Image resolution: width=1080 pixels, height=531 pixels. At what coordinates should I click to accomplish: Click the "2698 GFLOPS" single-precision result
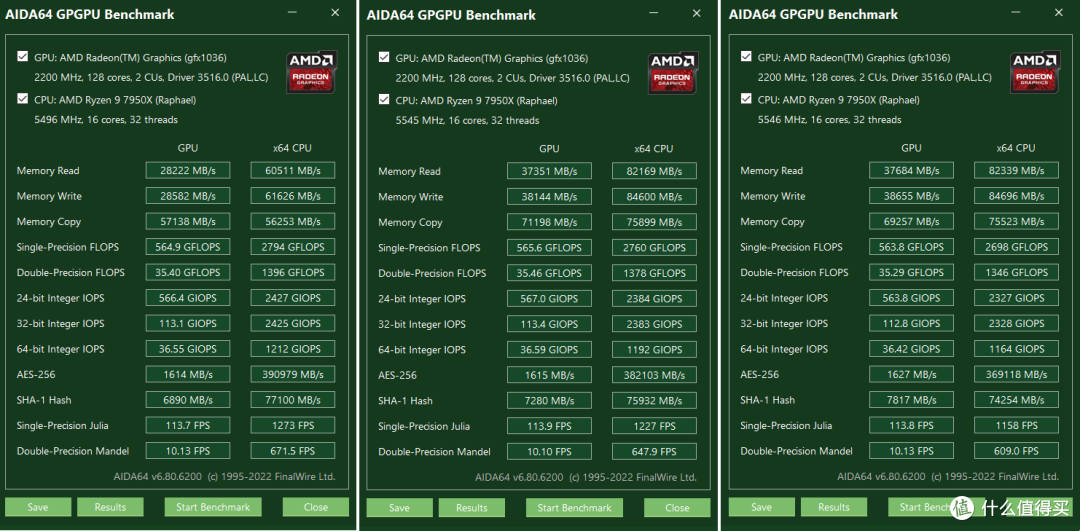1016,247
